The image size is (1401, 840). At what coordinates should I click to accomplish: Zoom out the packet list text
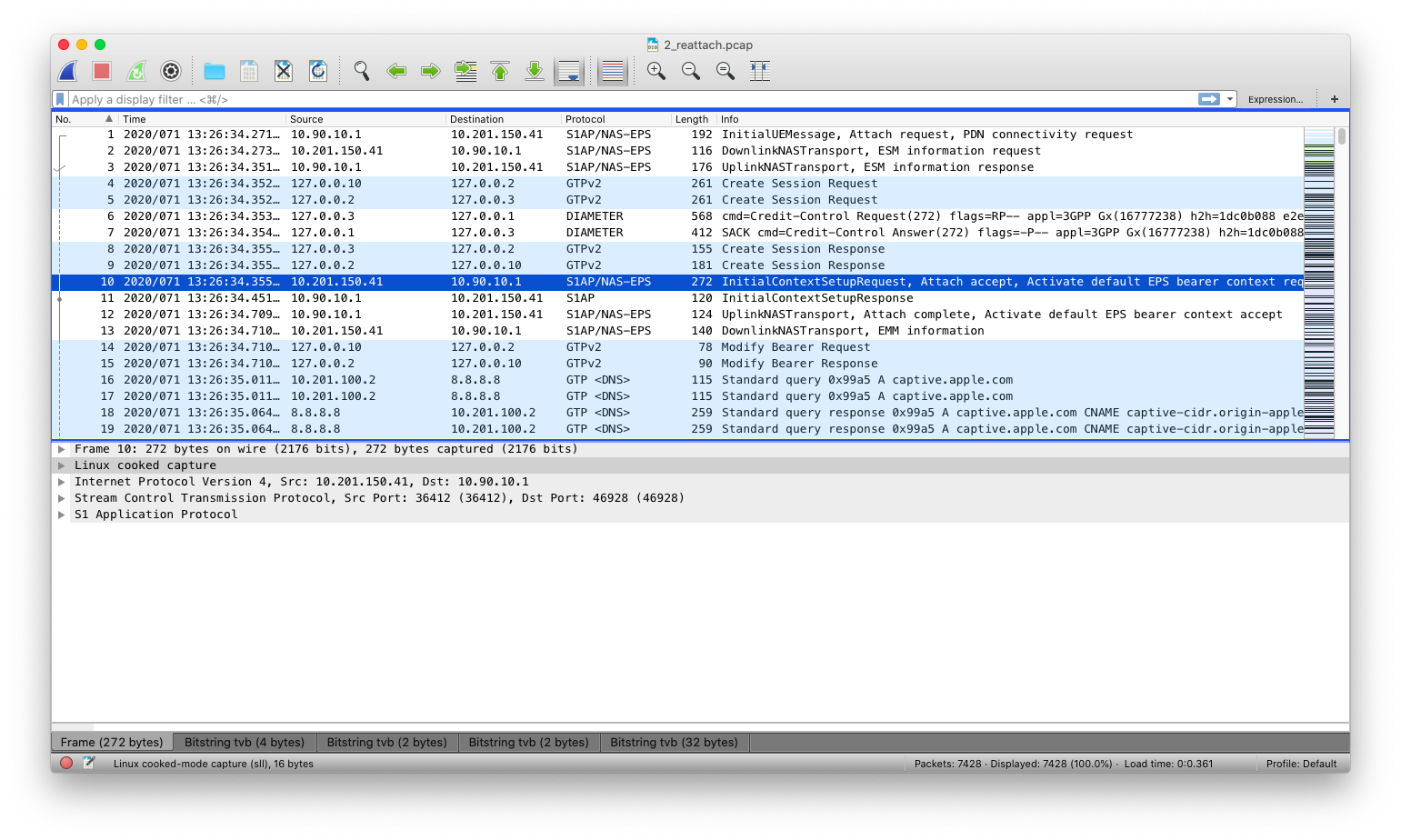(x=691, y=70)
